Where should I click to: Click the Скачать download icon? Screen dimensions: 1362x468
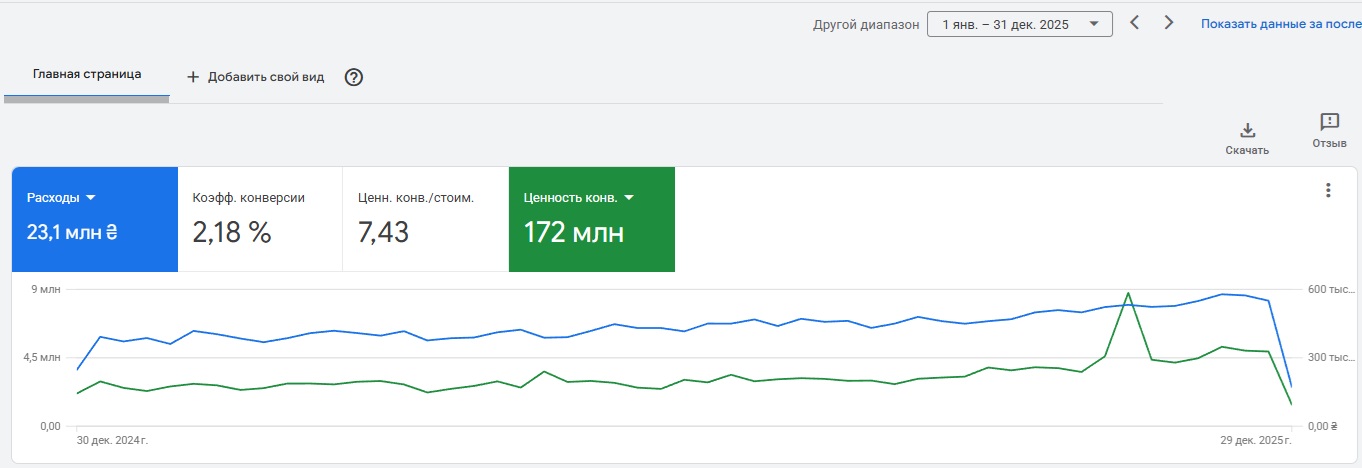[1247, 130]
